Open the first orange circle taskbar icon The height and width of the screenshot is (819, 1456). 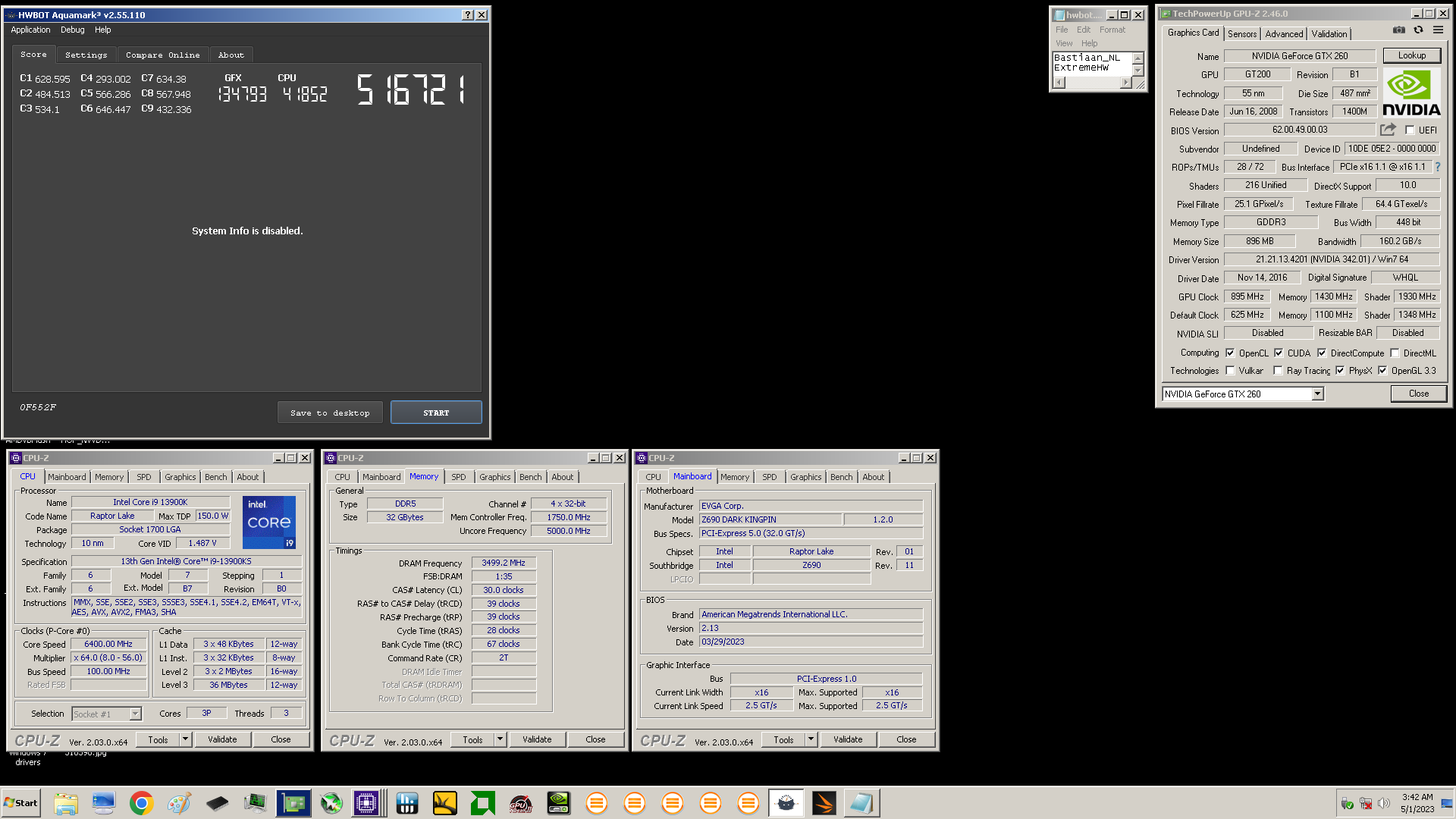pos(597,803)
